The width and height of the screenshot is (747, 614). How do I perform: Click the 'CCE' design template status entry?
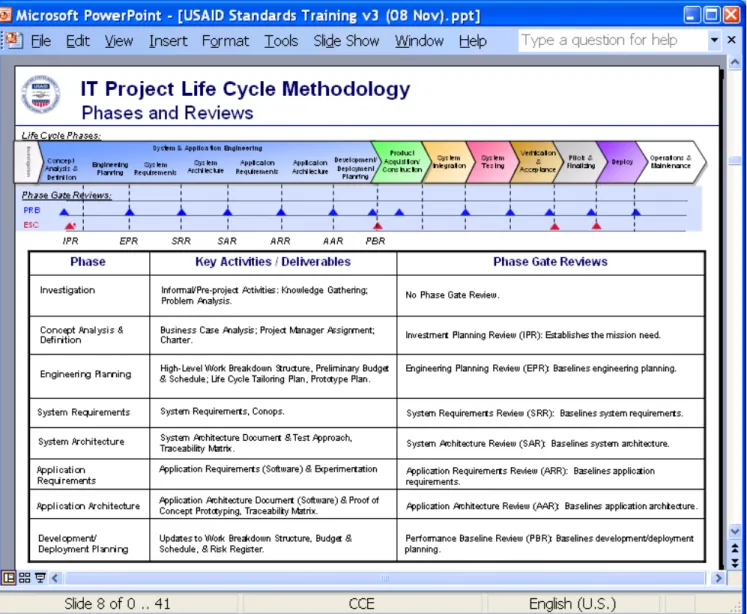click(361, 604)
